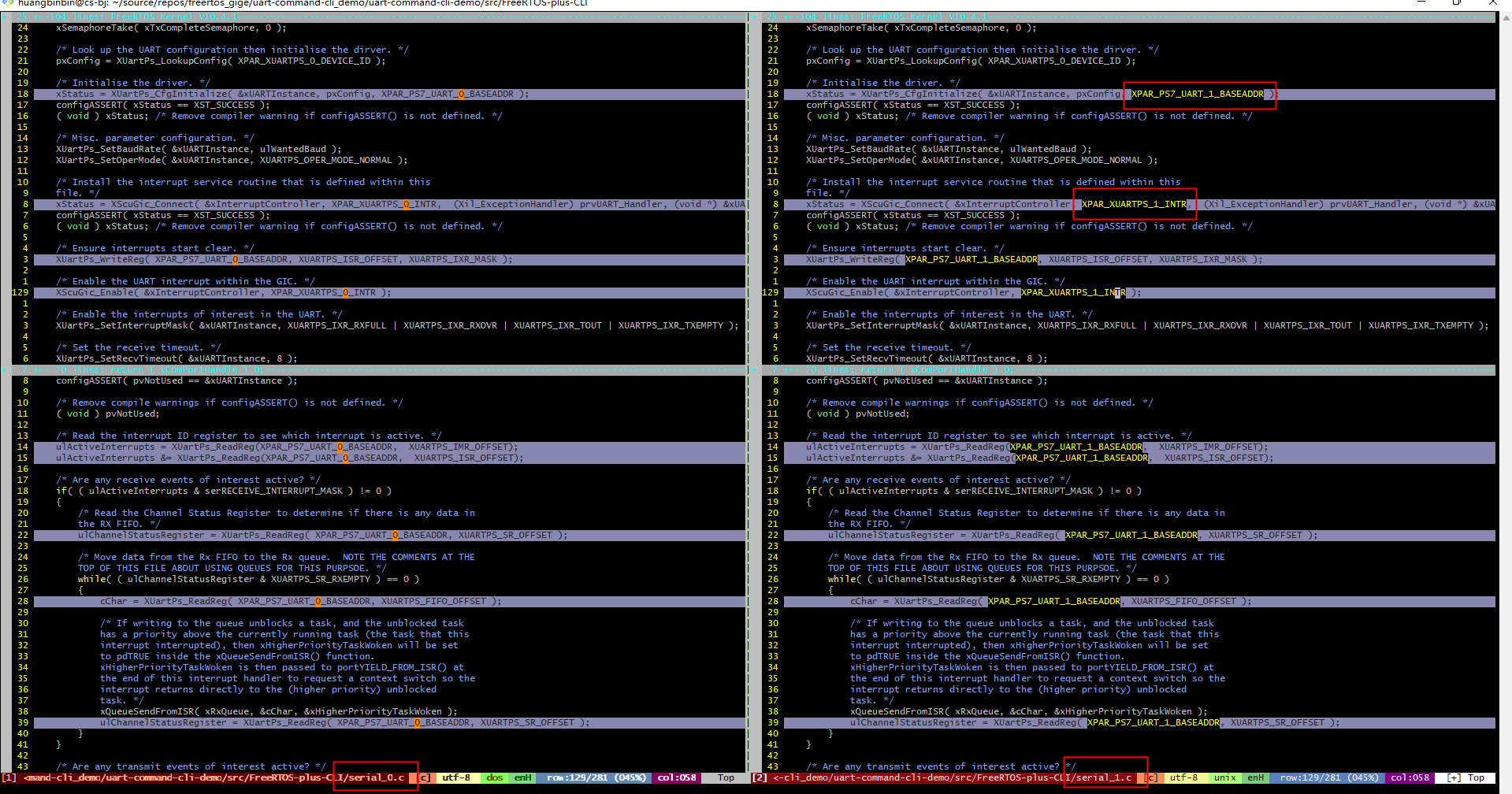Click the right pane col:058 column indicator
Screen dimensions: 1512x794
[x=1410, y=777]
